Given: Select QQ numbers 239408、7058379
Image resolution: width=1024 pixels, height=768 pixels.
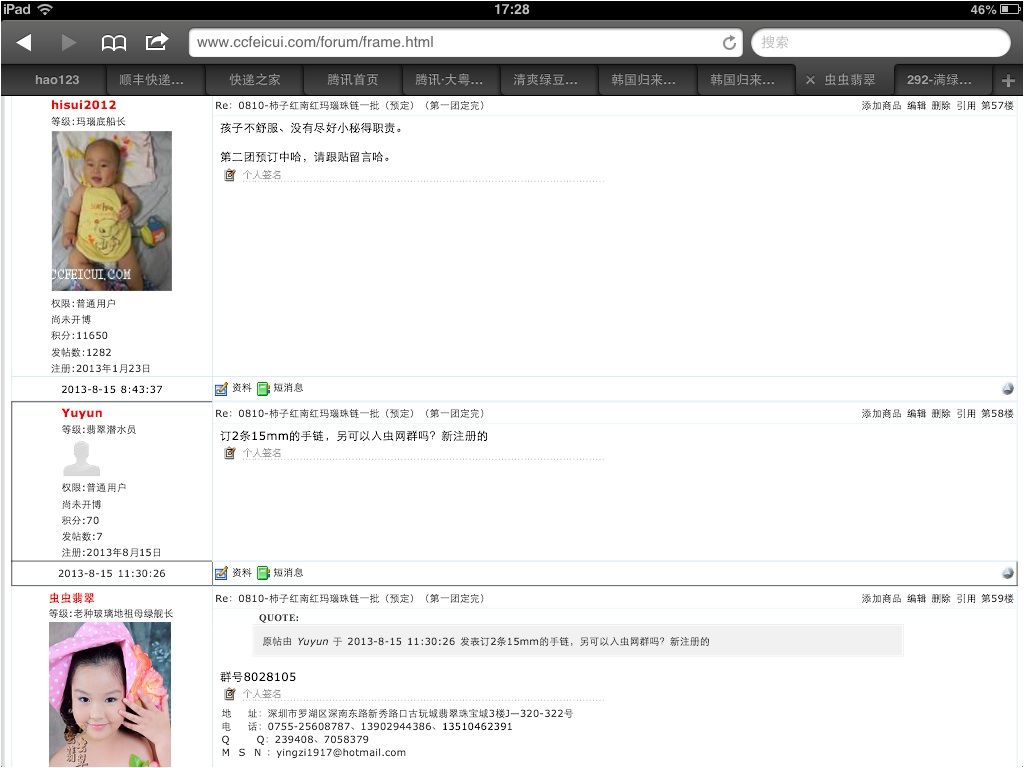Looking at the screenshot, I should point(321,740).
